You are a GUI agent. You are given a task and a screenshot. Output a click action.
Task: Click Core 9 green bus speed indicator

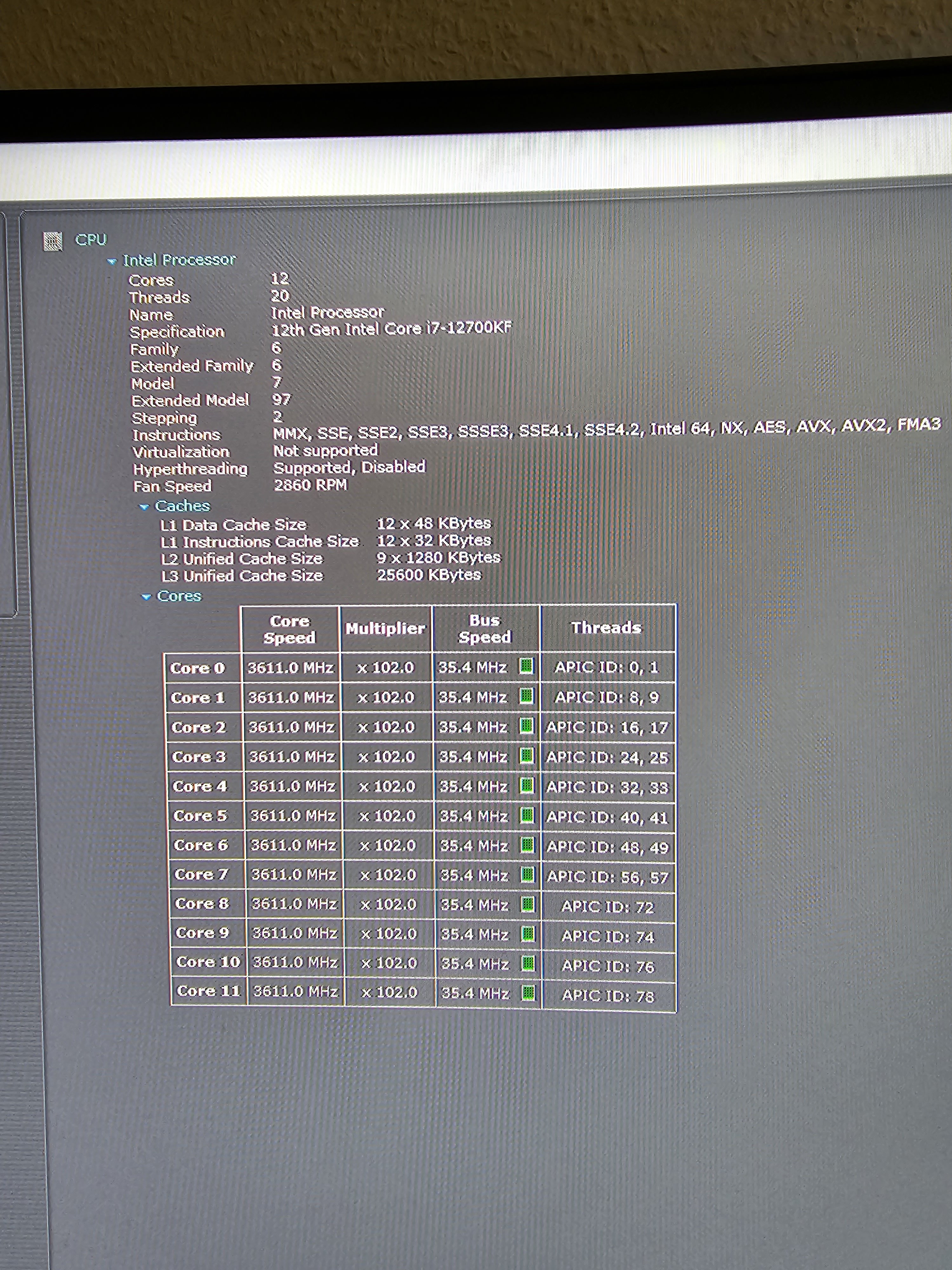point(528,933)
